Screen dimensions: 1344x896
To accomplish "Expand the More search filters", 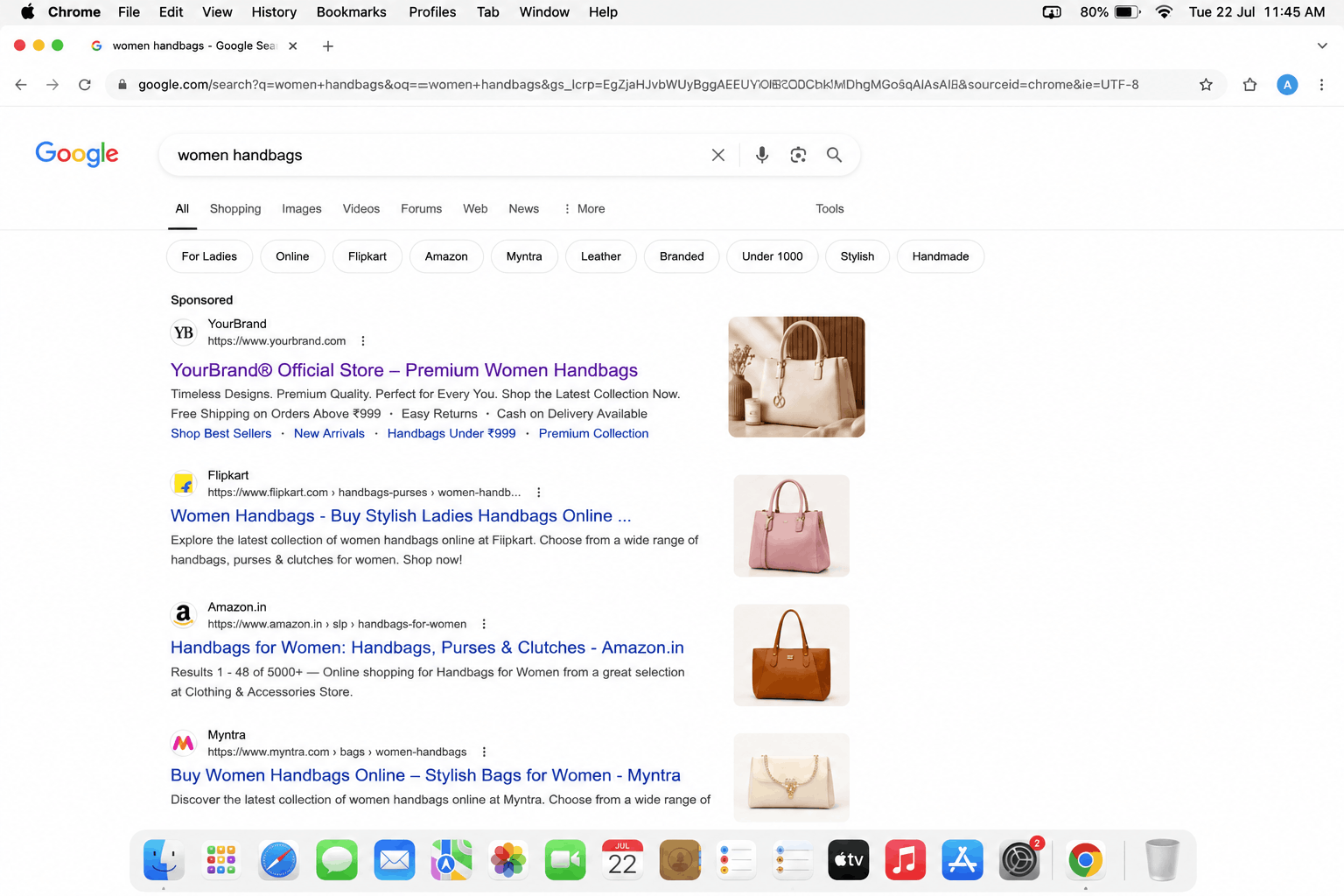I will pyautogui.click(x=584, y=209).
